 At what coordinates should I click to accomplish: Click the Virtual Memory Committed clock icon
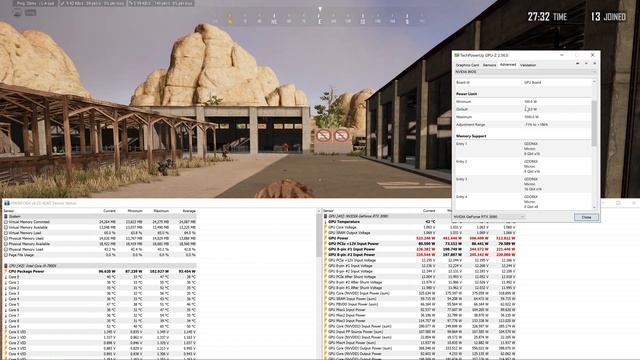click(6, 222)
